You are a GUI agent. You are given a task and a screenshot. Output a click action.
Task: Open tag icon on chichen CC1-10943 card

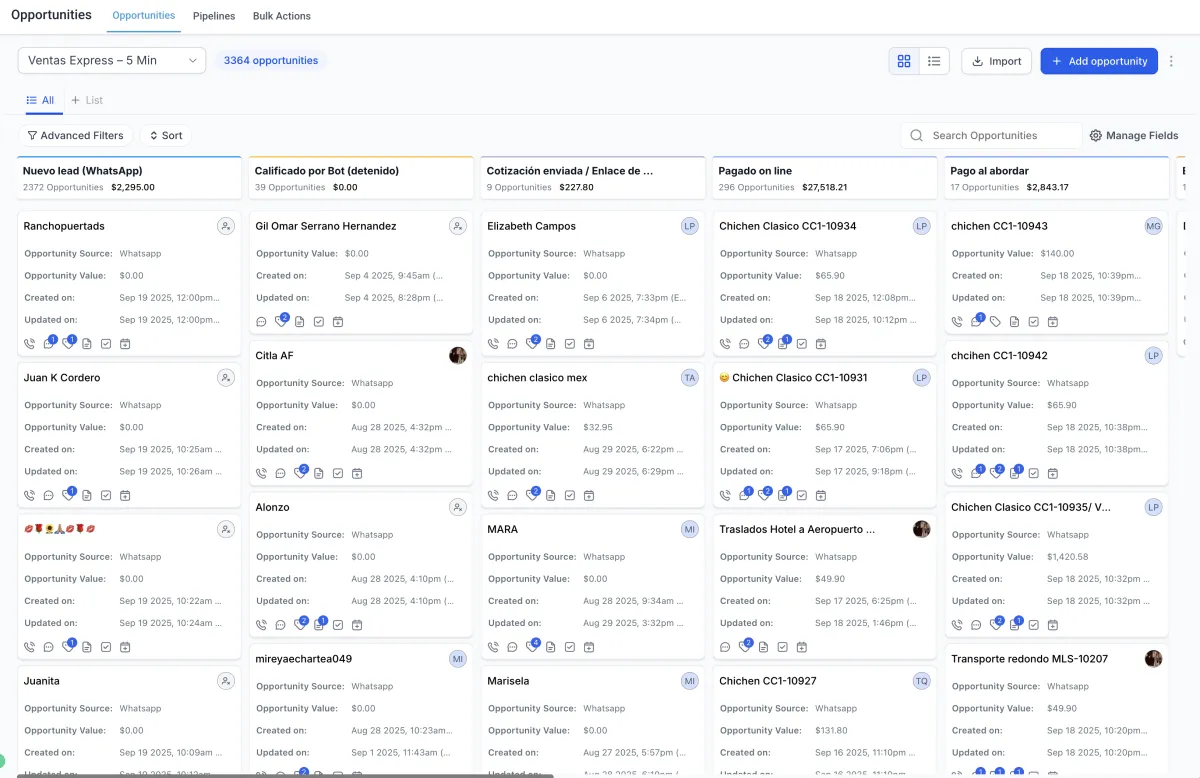pyautogui.click(x=995, y=321)
